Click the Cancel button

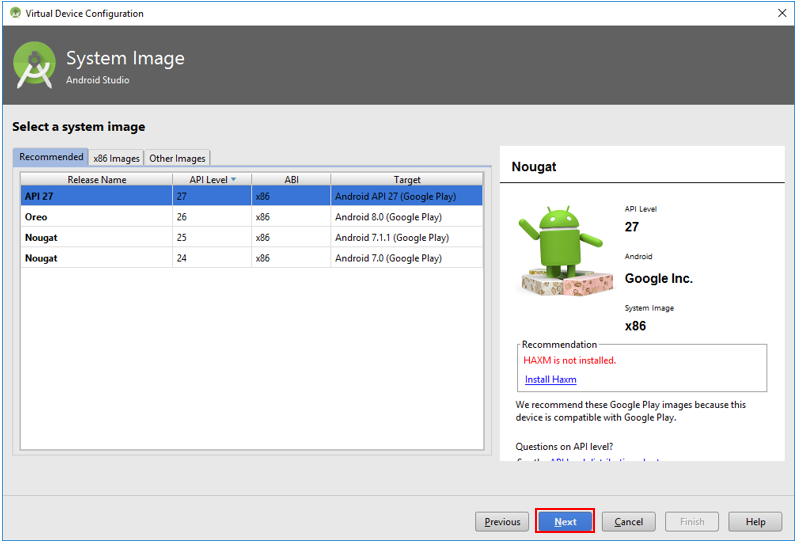(x=629, y=522)
